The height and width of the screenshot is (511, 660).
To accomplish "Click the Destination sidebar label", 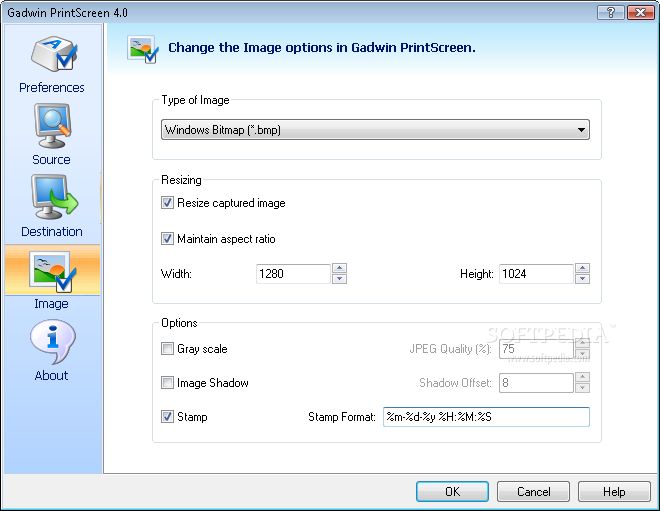I will click(x=52, y=232).
